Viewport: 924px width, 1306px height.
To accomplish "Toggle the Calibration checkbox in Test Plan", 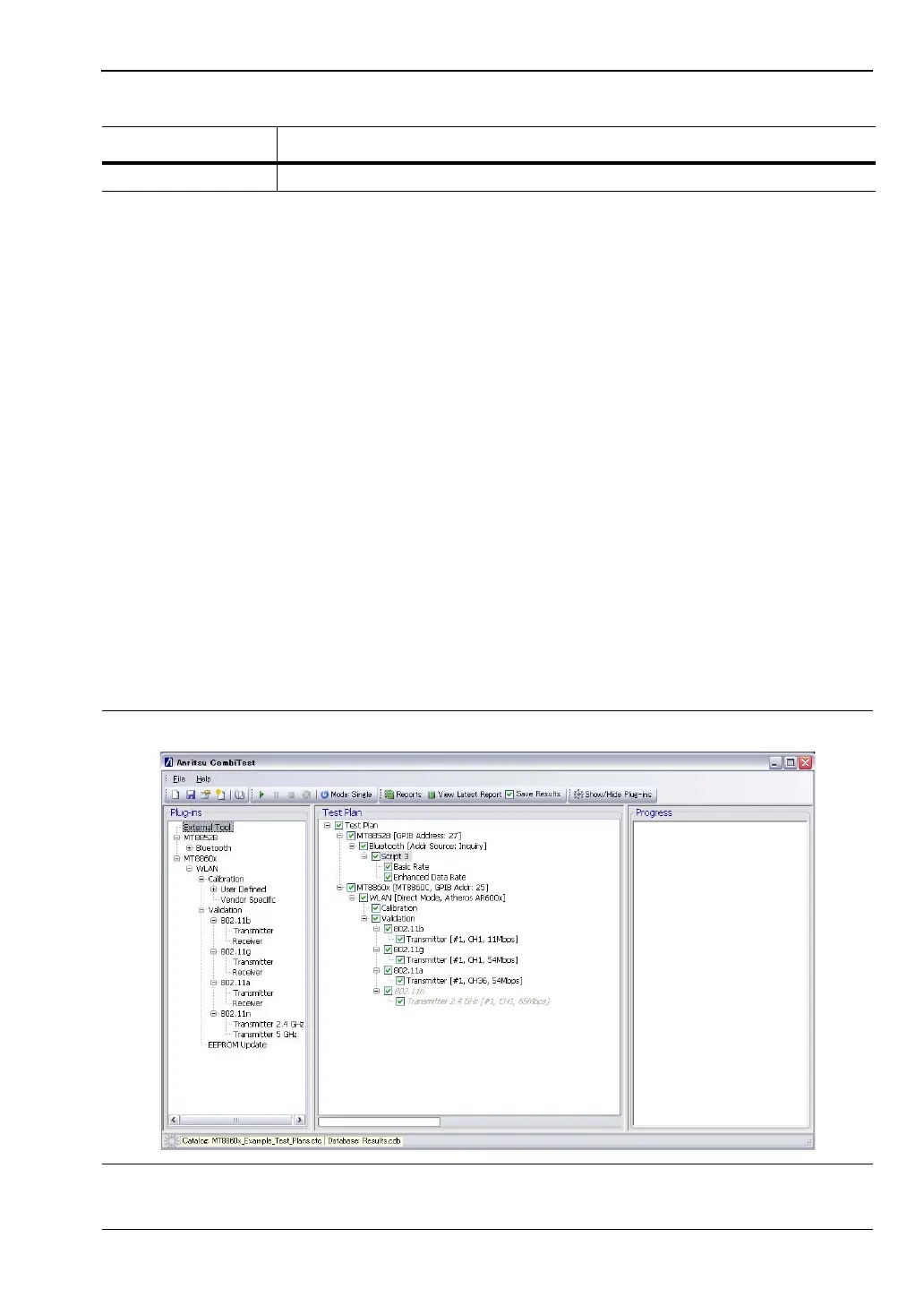I will (375, 908).
